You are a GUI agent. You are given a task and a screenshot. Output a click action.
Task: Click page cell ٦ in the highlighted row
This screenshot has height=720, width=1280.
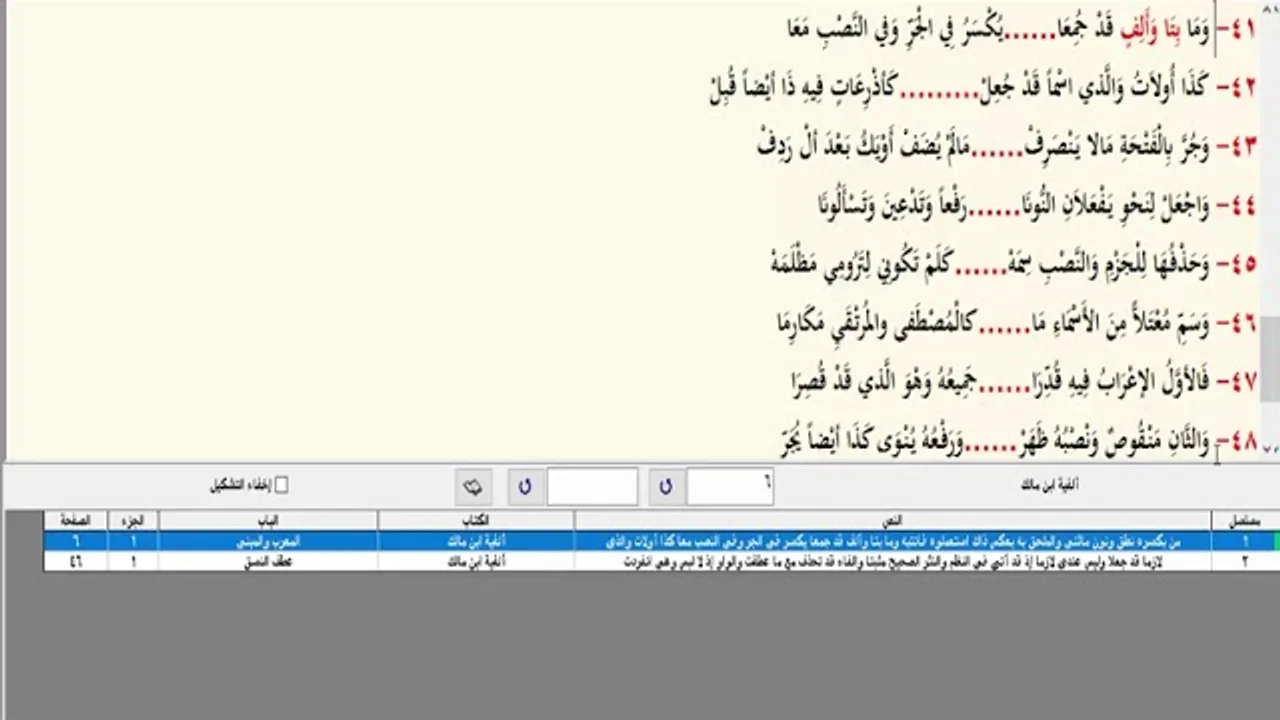pos(75,541)
